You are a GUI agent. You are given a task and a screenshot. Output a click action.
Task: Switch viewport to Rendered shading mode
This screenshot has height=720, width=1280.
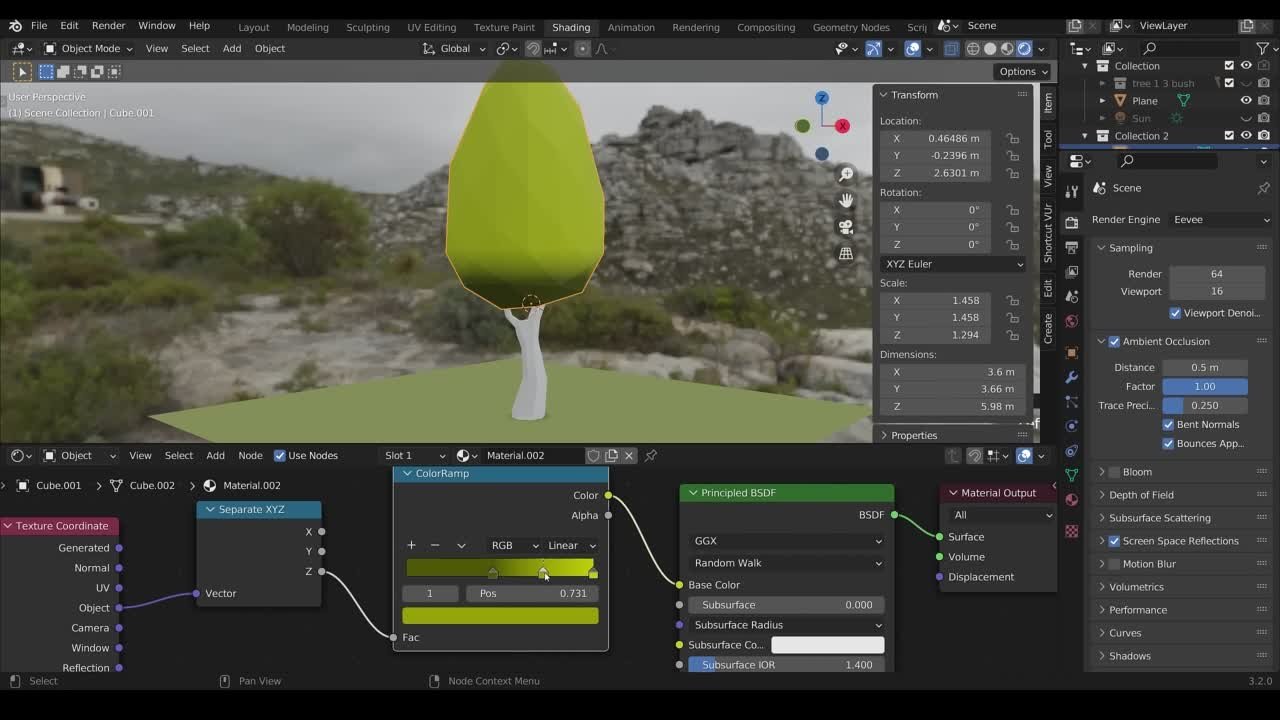pos(1024,48)
